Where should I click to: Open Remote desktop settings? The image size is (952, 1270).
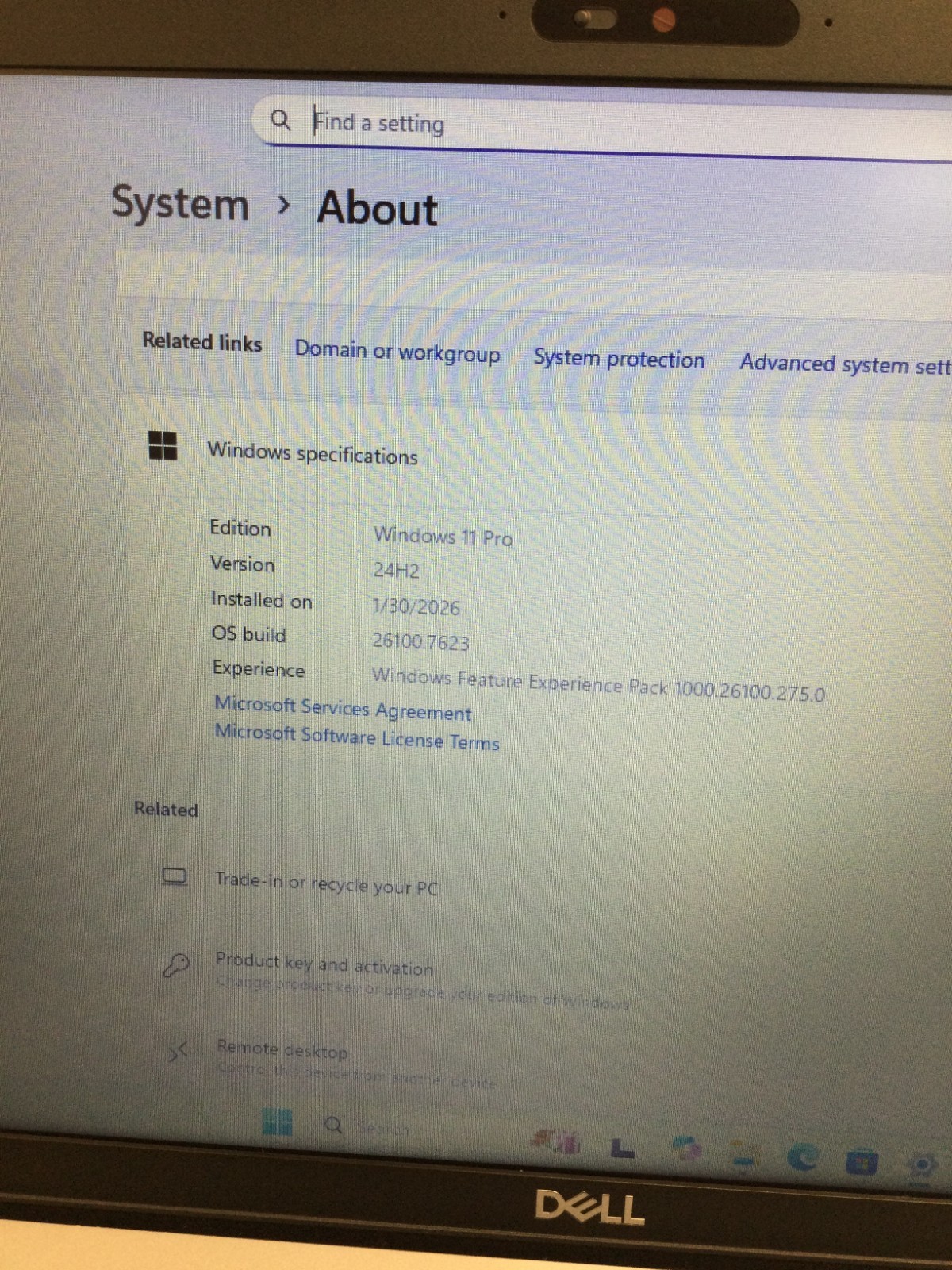(x=282, y=1050)
